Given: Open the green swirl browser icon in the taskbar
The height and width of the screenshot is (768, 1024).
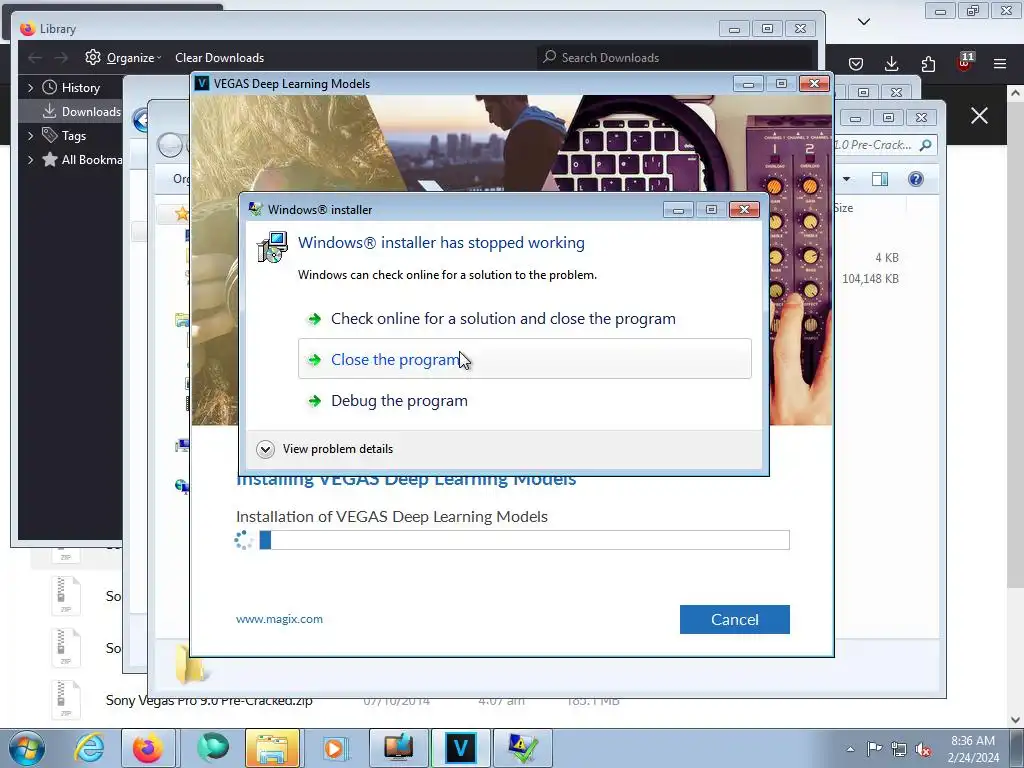Looking at the screenshot, I should tap(213, 748).
